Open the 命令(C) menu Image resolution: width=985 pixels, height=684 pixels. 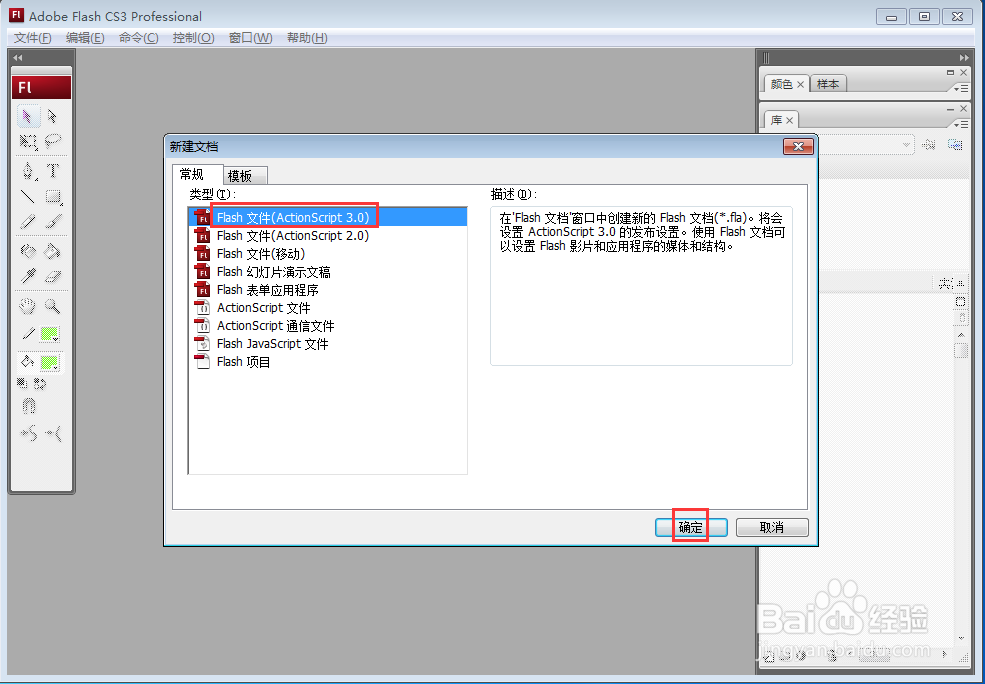pos(138,38)
